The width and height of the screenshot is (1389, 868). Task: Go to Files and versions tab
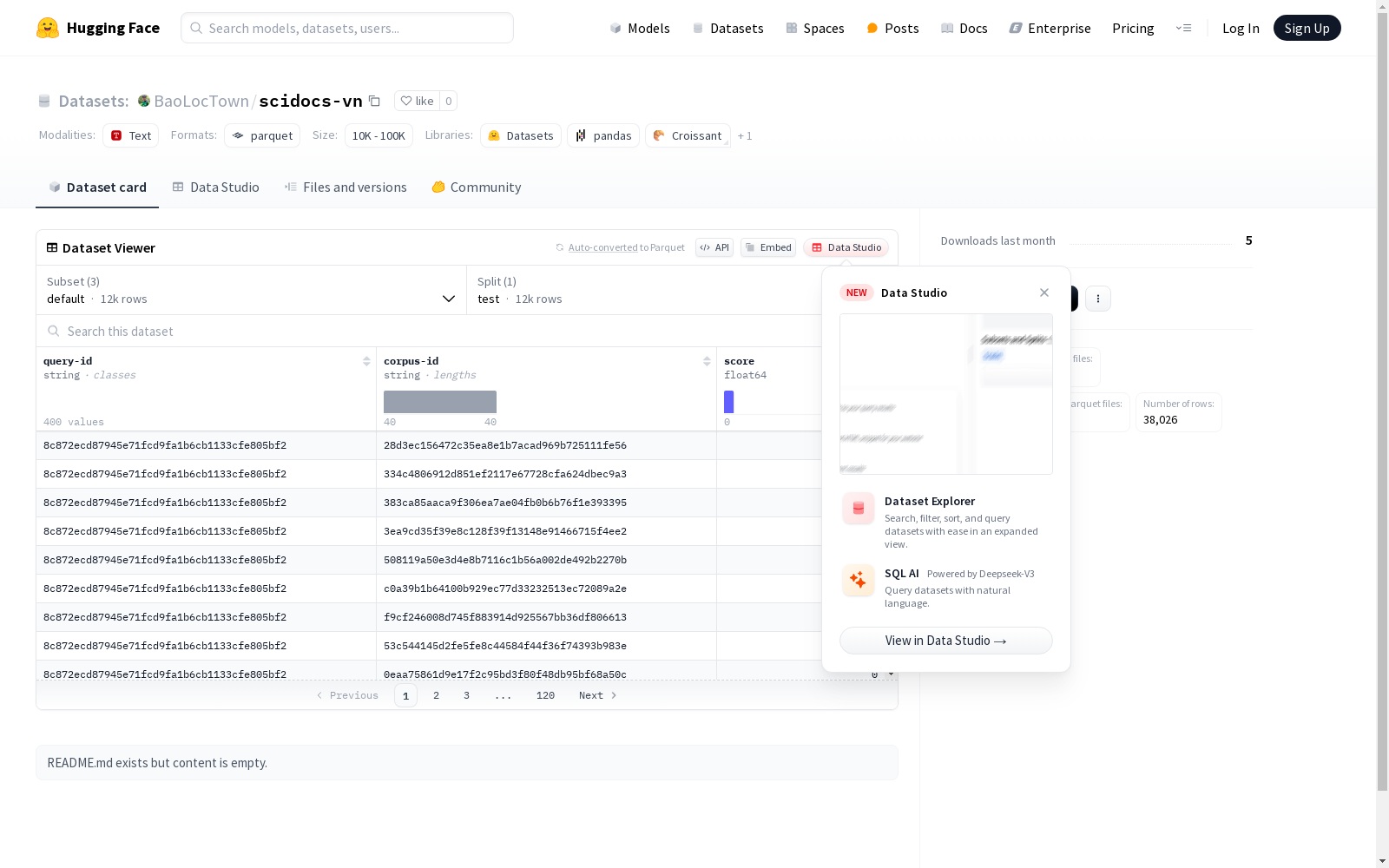346,187
